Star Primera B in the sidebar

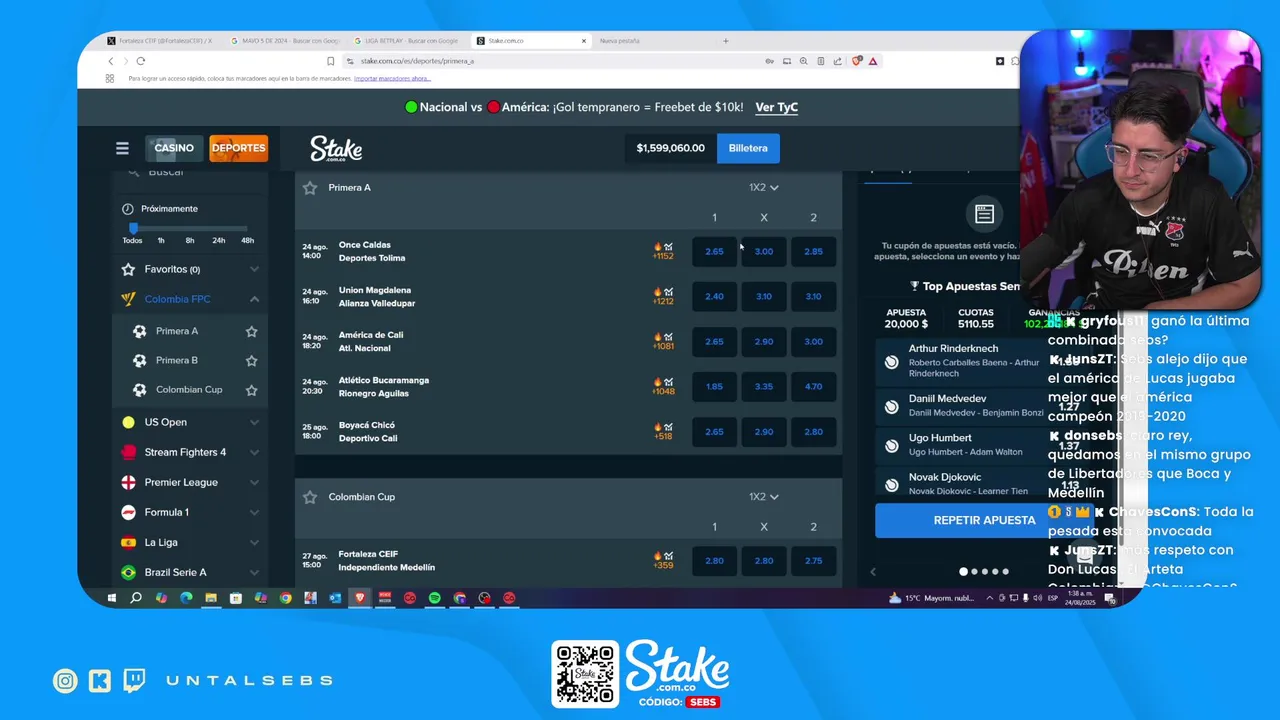251,360
